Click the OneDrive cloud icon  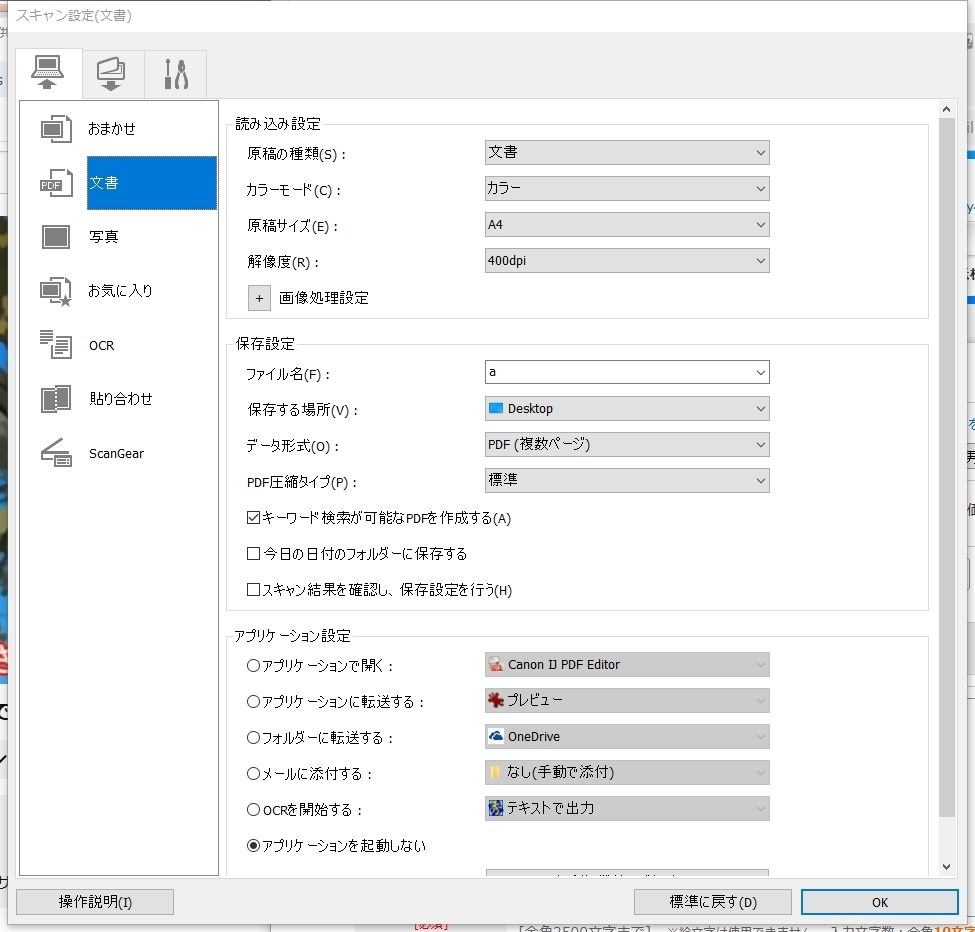click(496, 737)
